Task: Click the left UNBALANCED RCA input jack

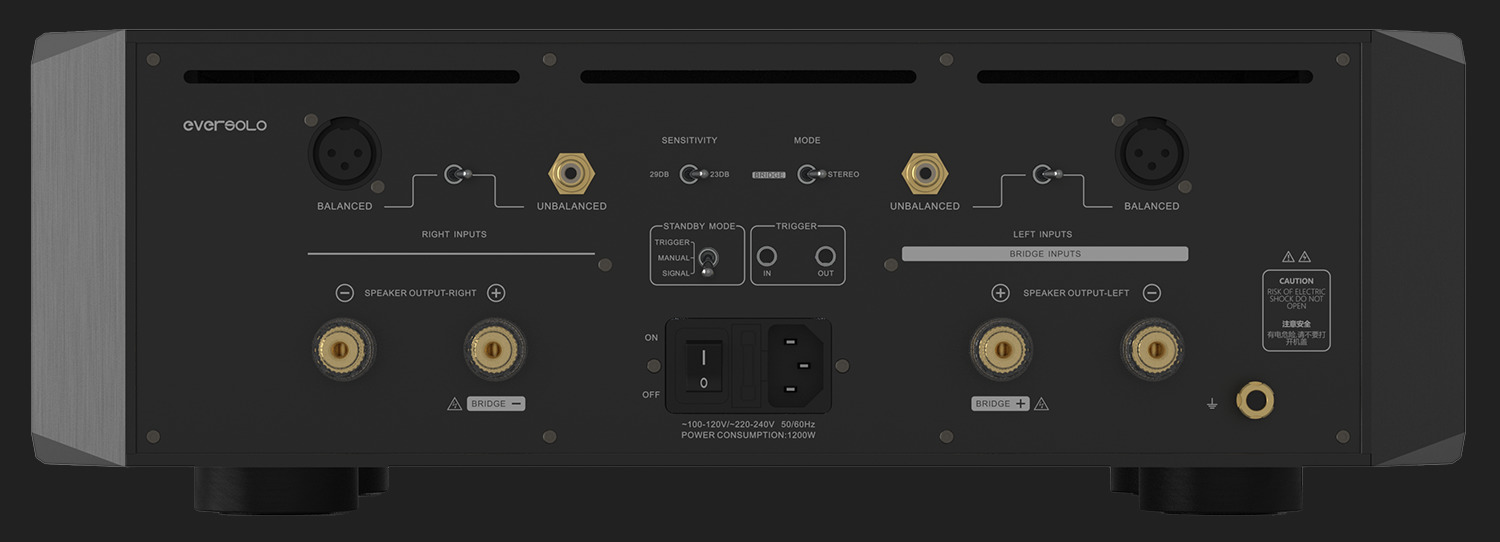Action: [925, 174]
